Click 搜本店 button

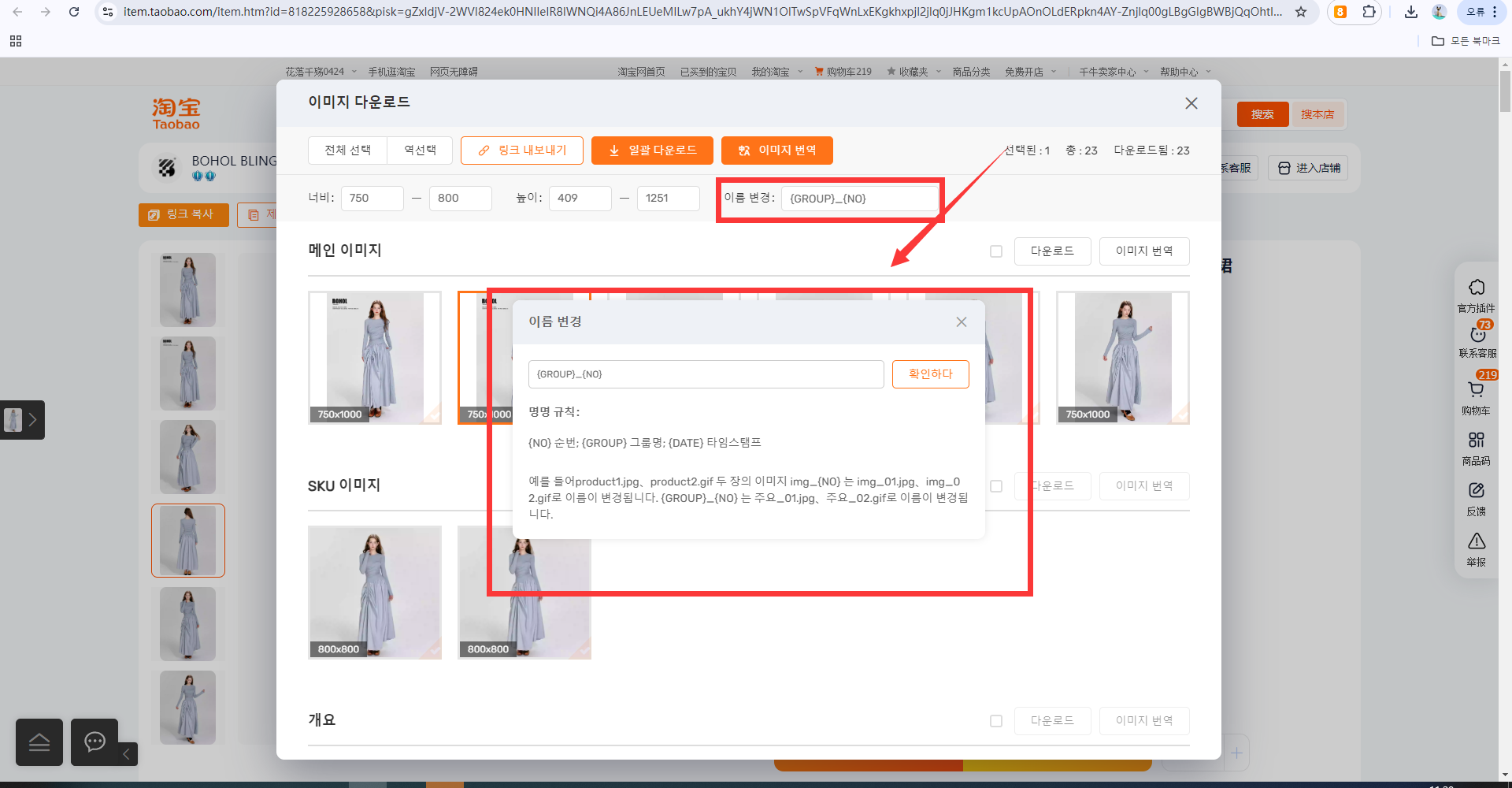click(x=1317, y=114)
